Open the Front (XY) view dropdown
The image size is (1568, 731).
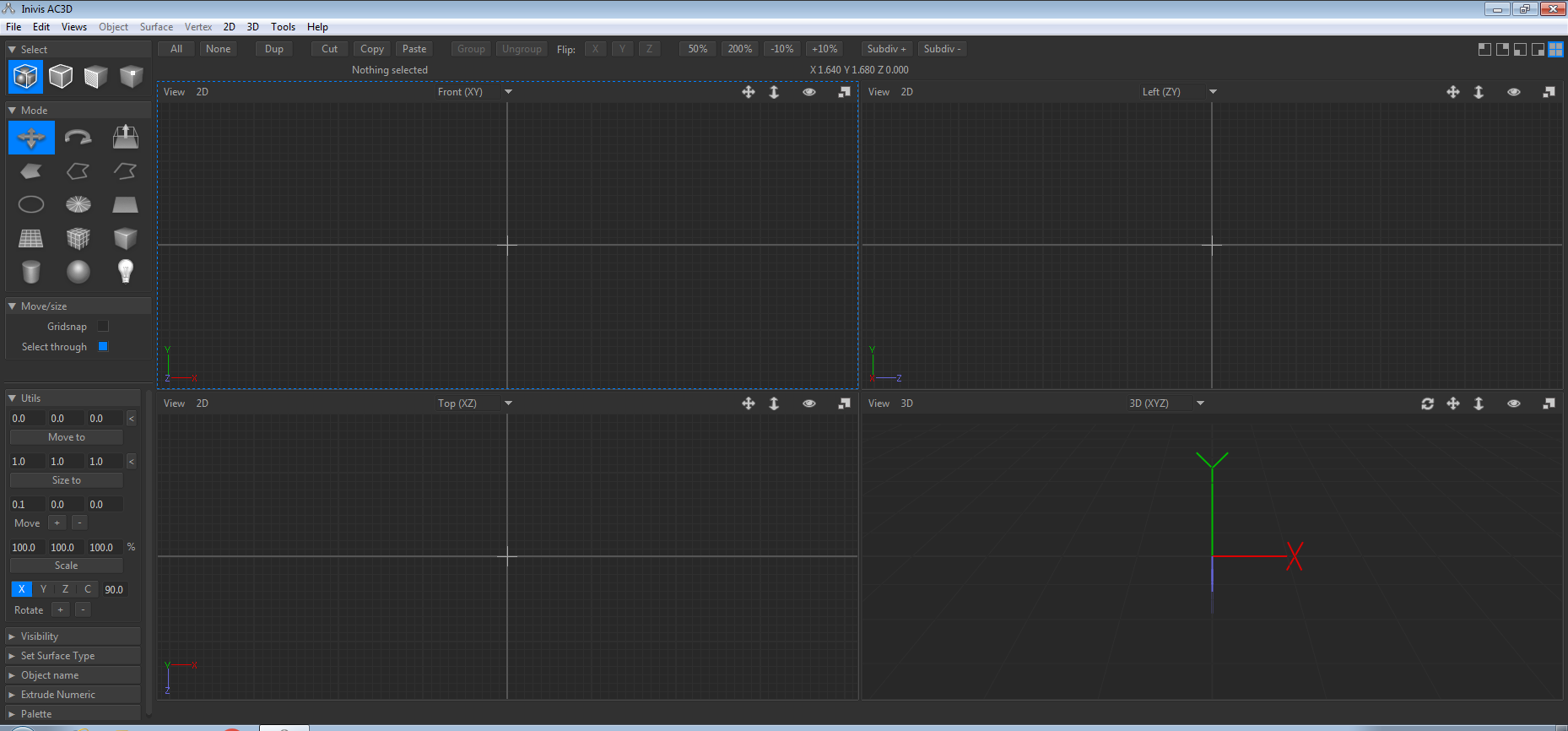[508, 92]
